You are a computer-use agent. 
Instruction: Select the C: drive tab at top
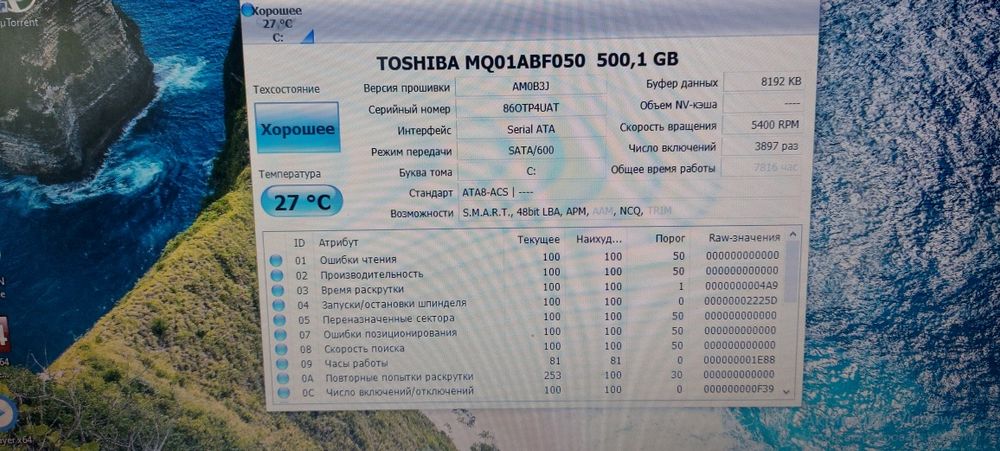pos(278,24)
